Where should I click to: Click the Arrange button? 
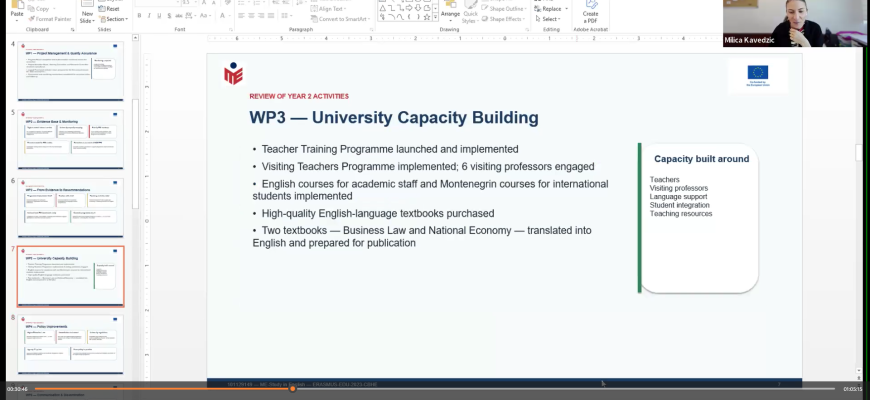pos(450,11)
